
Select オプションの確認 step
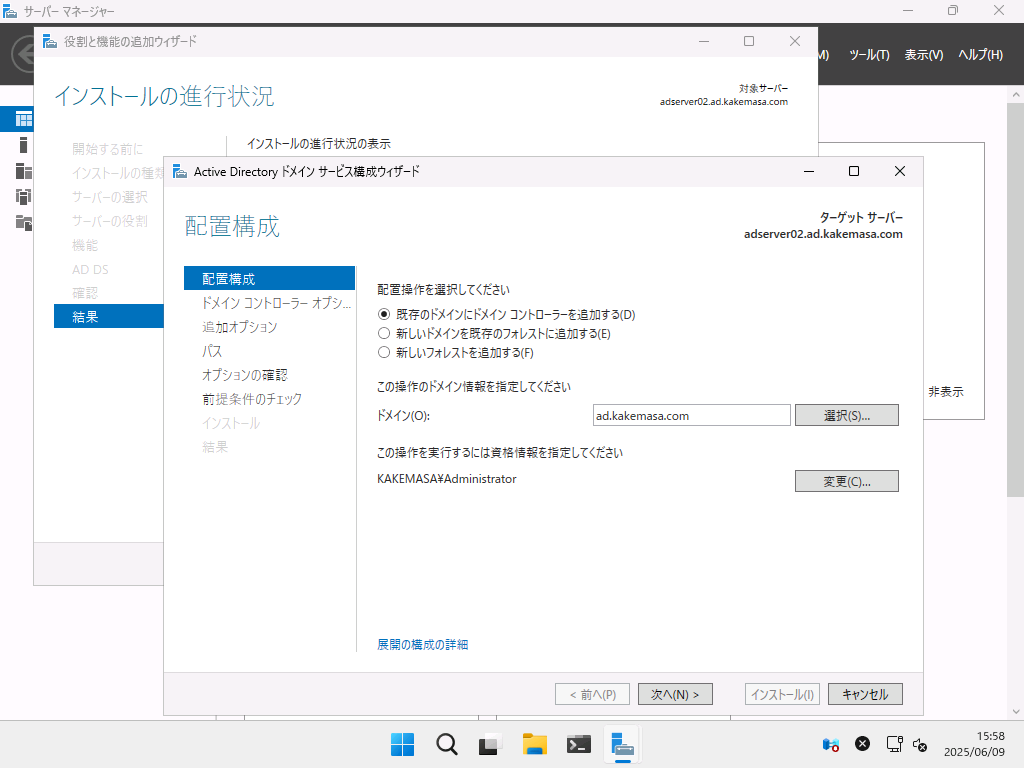[x=244, y=375]
